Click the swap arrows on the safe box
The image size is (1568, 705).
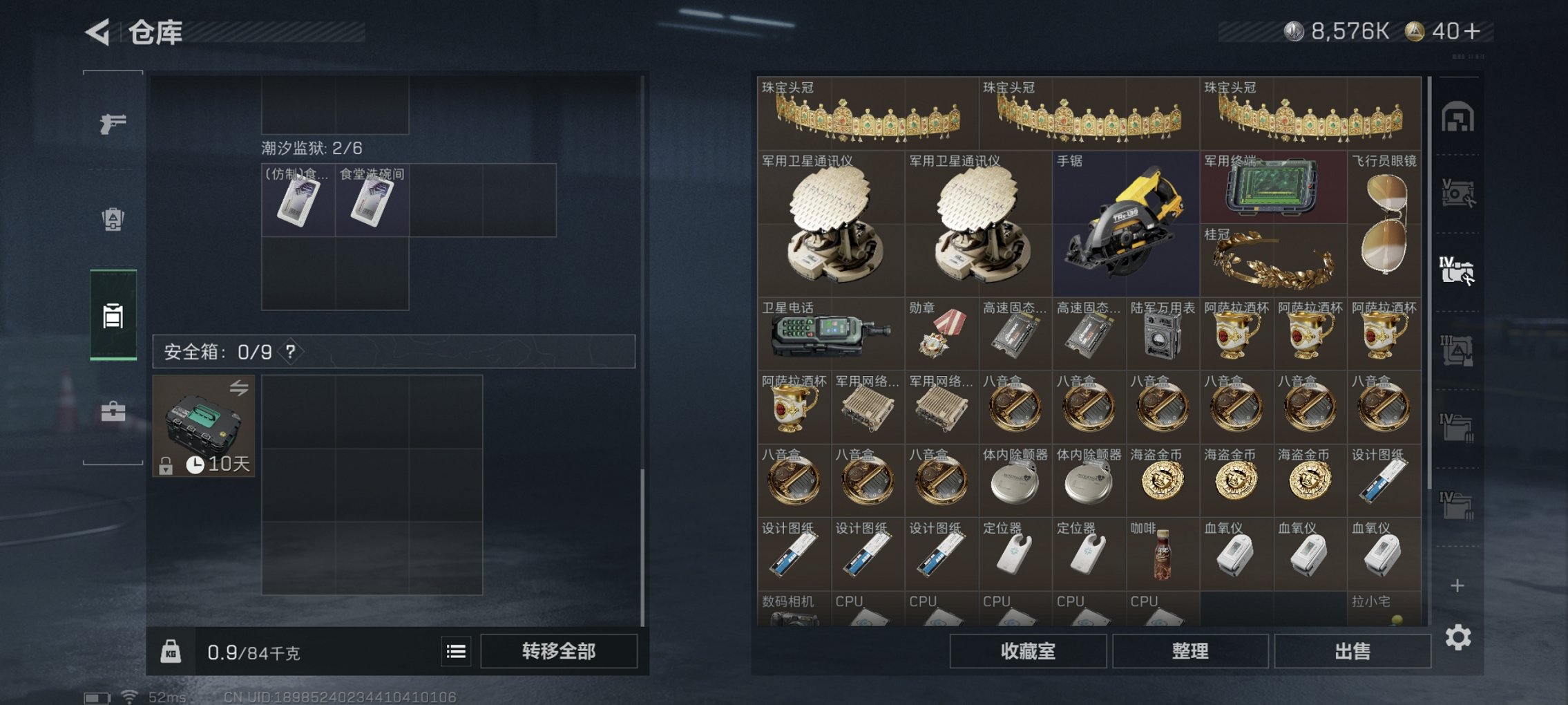click(239, 388)
